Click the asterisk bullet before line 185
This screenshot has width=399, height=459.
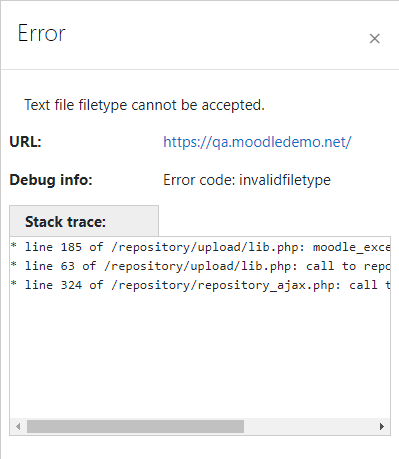coord(14,246)
